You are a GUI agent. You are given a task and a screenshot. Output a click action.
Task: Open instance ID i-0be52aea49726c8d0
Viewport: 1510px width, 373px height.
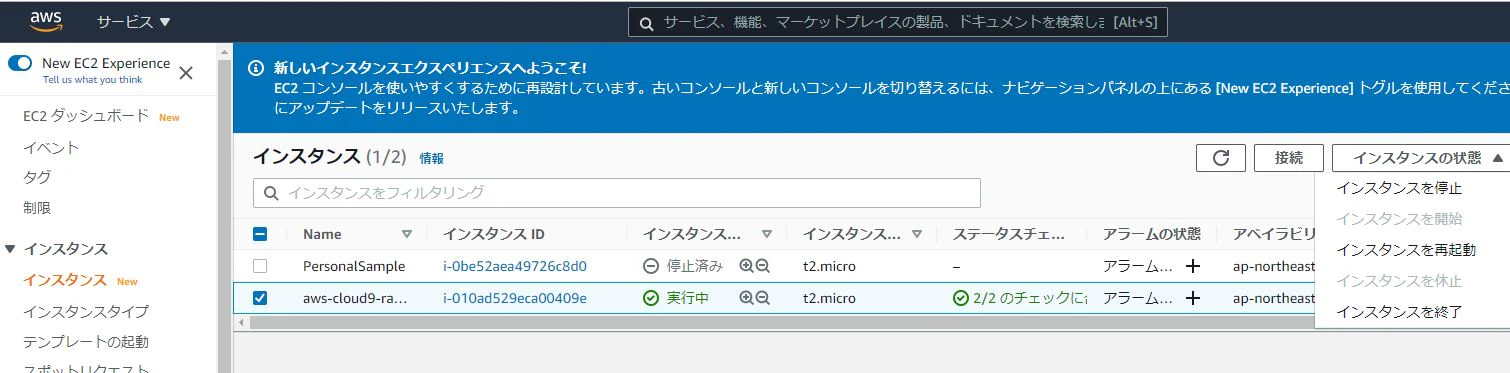[x=514, y=266]
